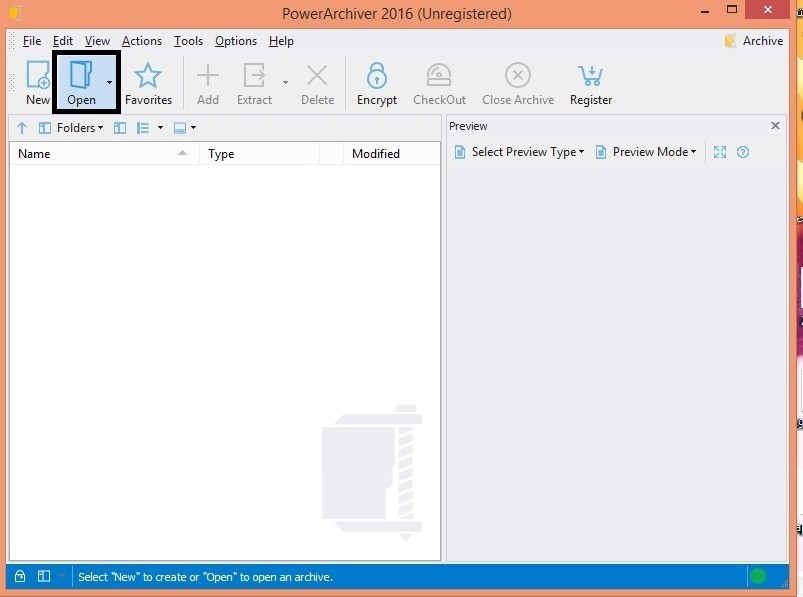Open the Preview Mode dropdown
Screen dimensions: 803x597
(646, 152)
